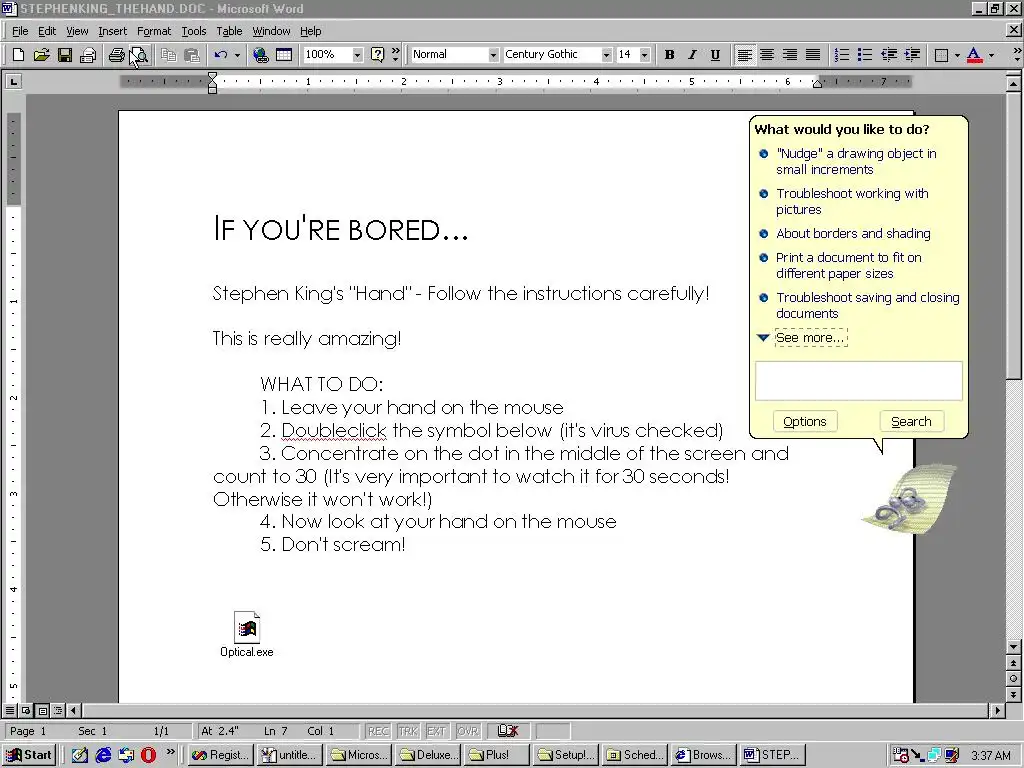Expand more Standard toolbar buttons chevron
Screen dimensions: 1024x768
coord(395,55)
